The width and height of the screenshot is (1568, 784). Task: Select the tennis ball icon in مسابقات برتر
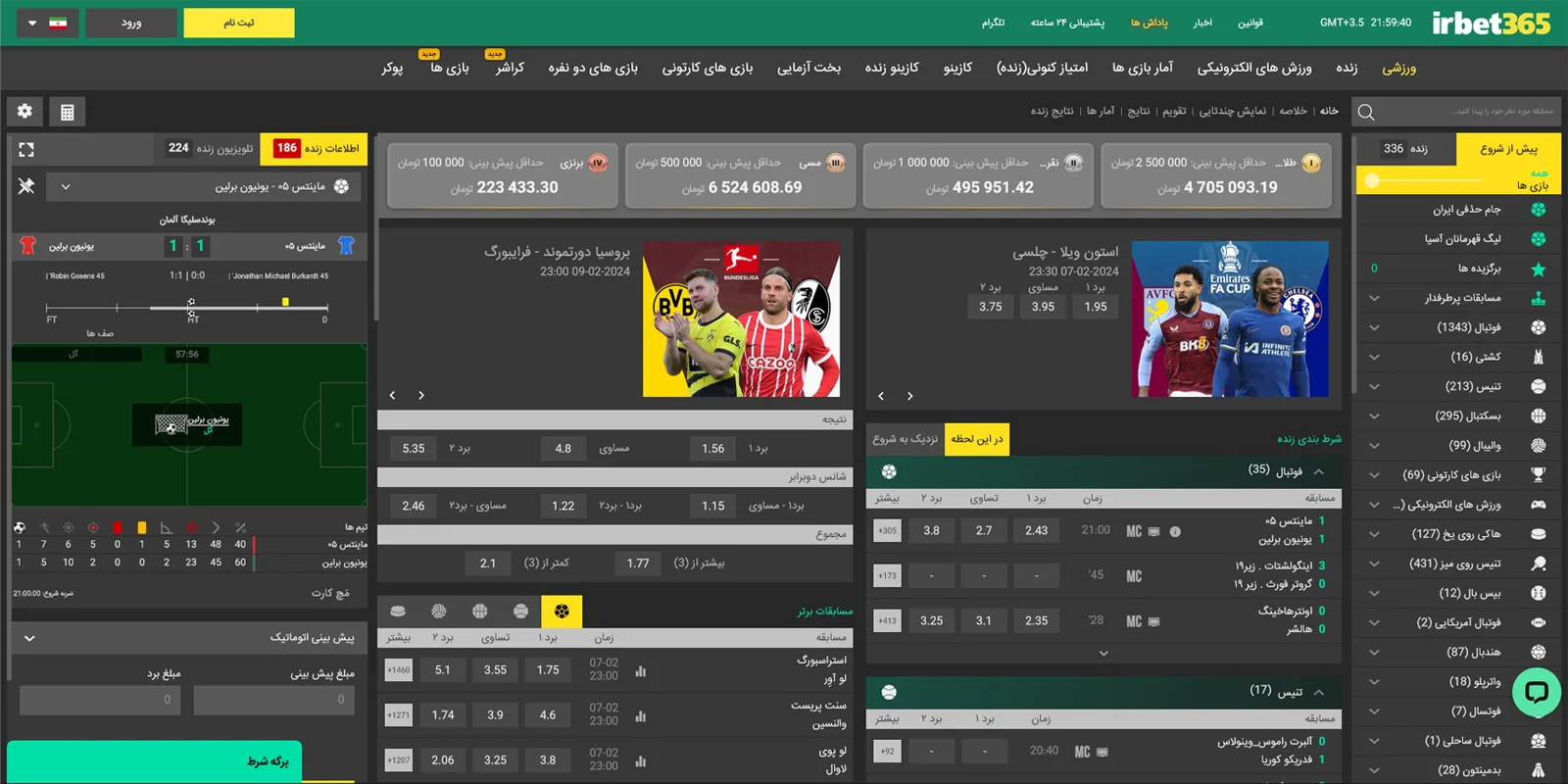(x=520, y=612)
